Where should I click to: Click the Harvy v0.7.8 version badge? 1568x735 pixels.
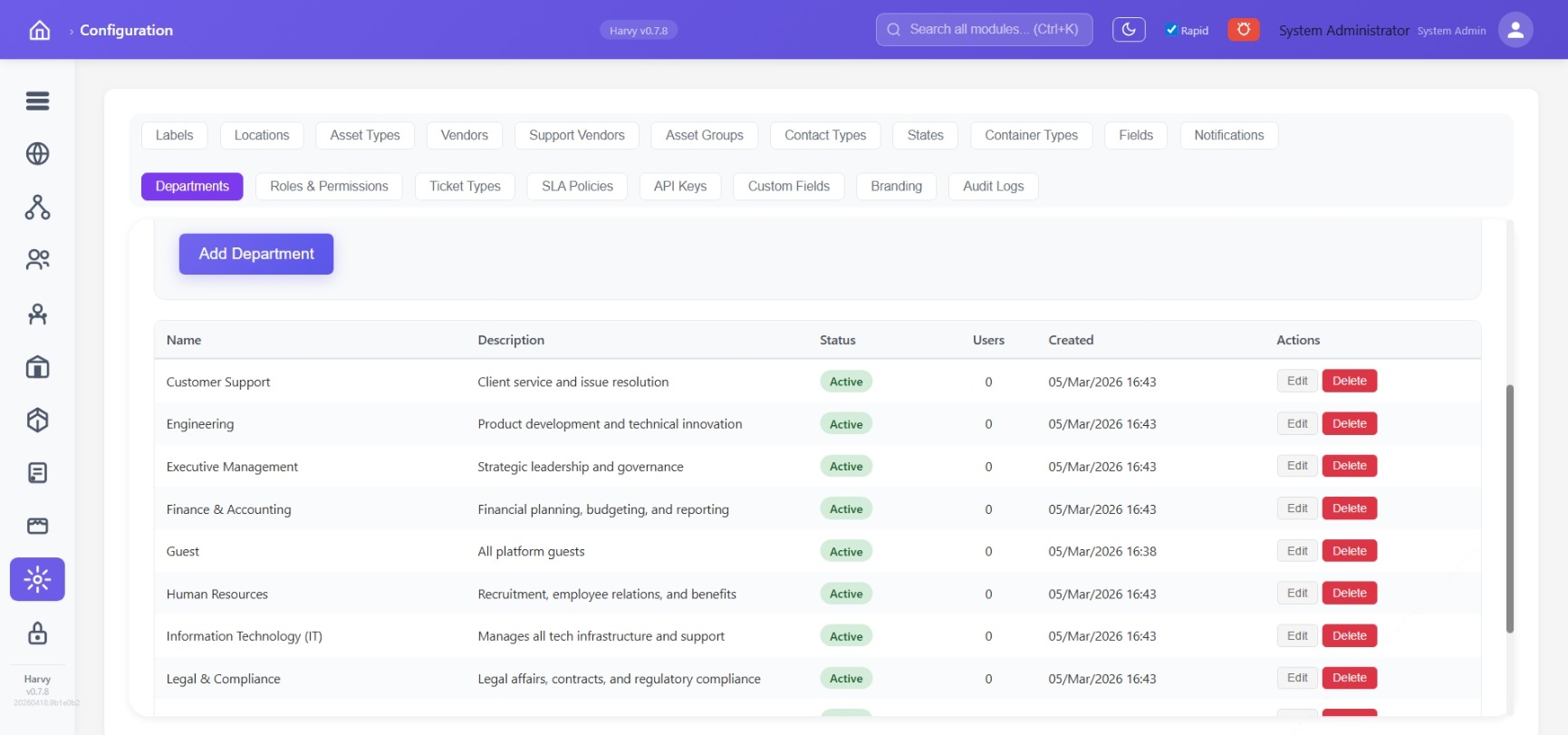point(639,30)
